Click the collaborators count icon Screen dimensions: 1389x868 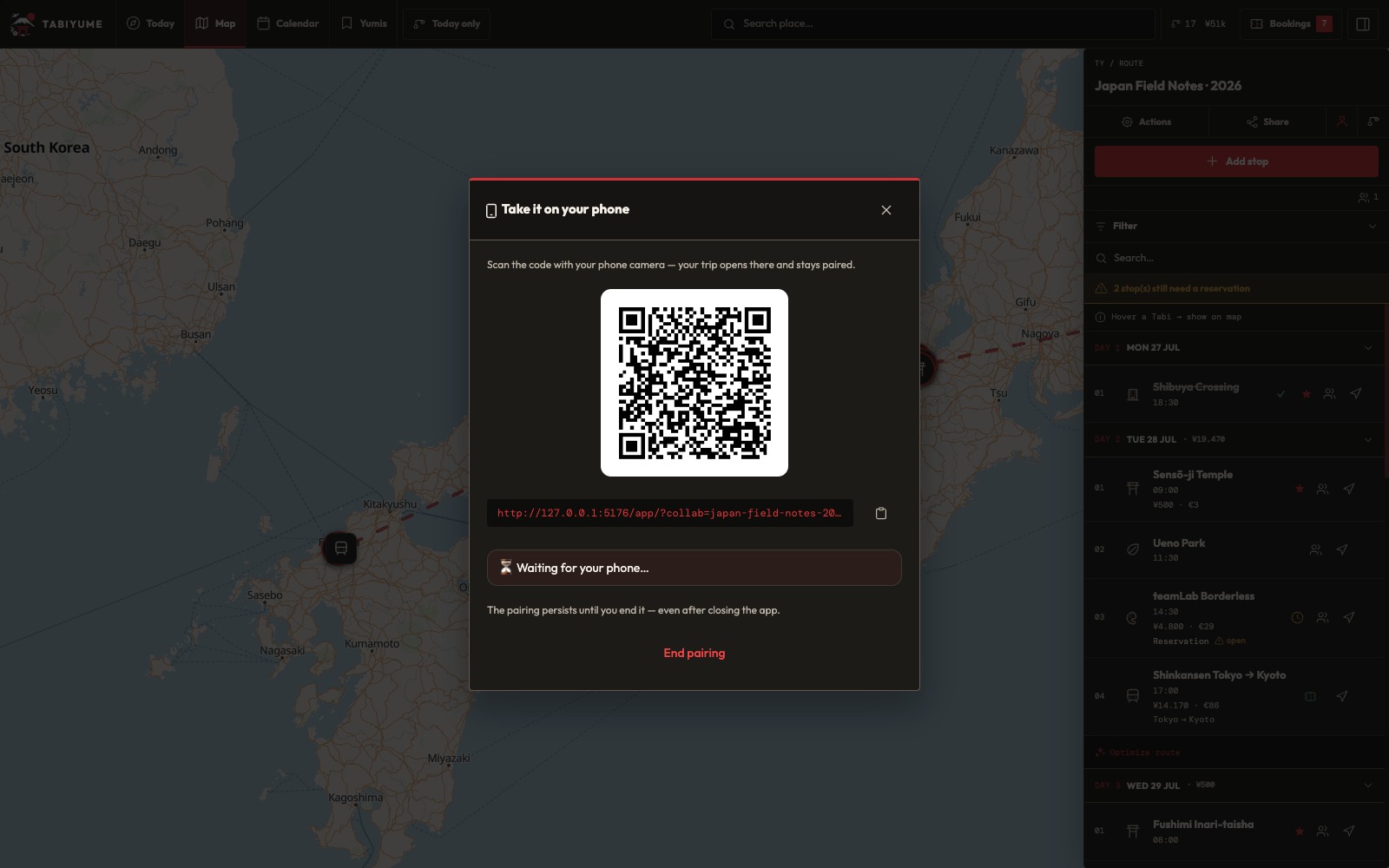coord(1368,197)
